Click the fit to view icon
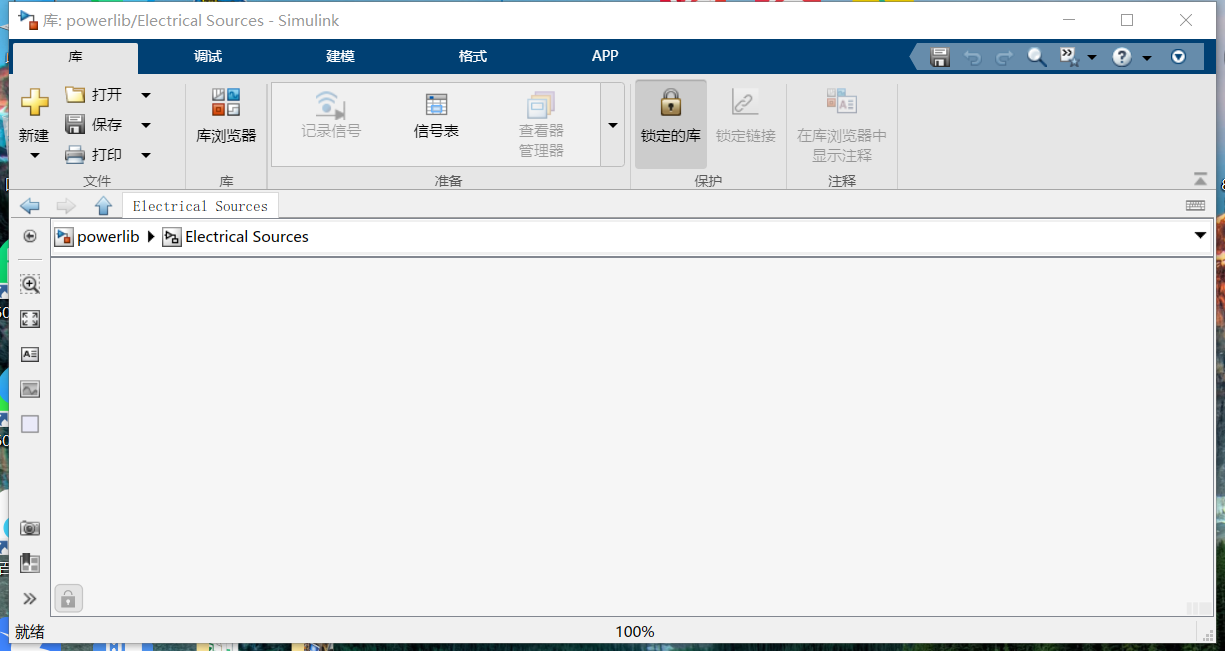Screen dimensions: 1225x651 pyautogui.click(x=30, y=319)
